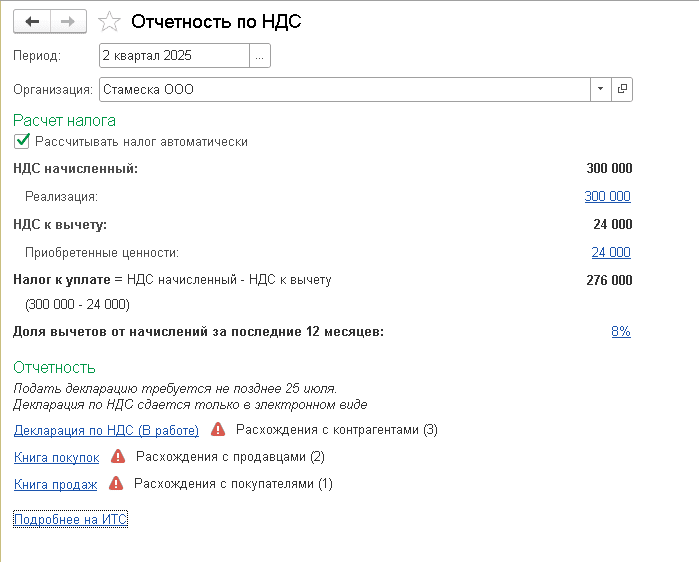The image size is (699, 562).
Task: Expand the Организация dropdown list
Action: 600,89
